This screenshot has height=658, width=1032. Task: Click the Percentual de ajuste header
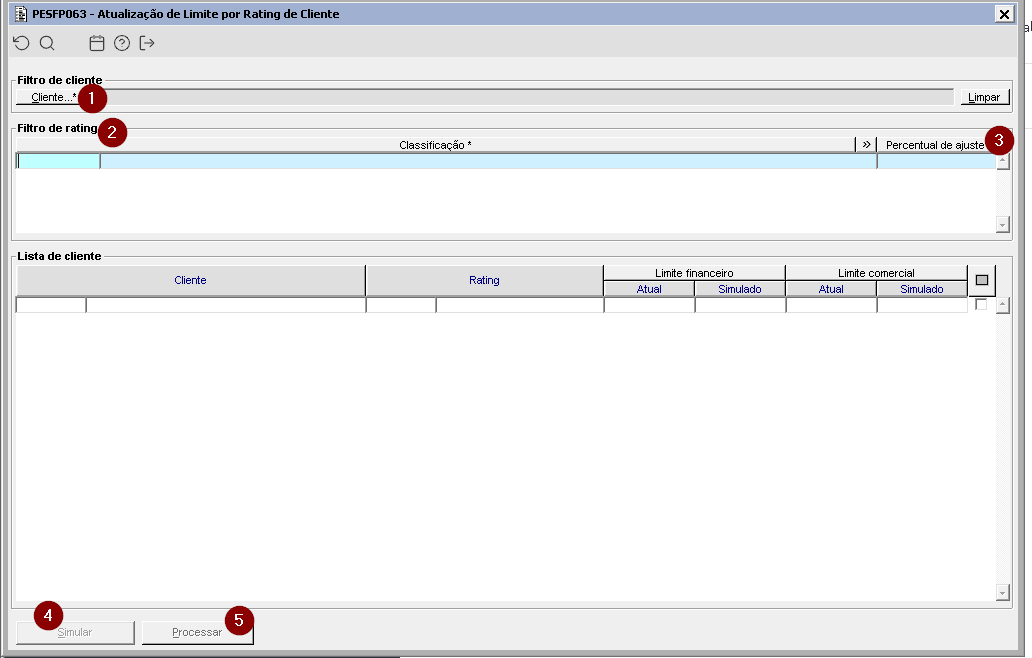[x=935, y=145]
